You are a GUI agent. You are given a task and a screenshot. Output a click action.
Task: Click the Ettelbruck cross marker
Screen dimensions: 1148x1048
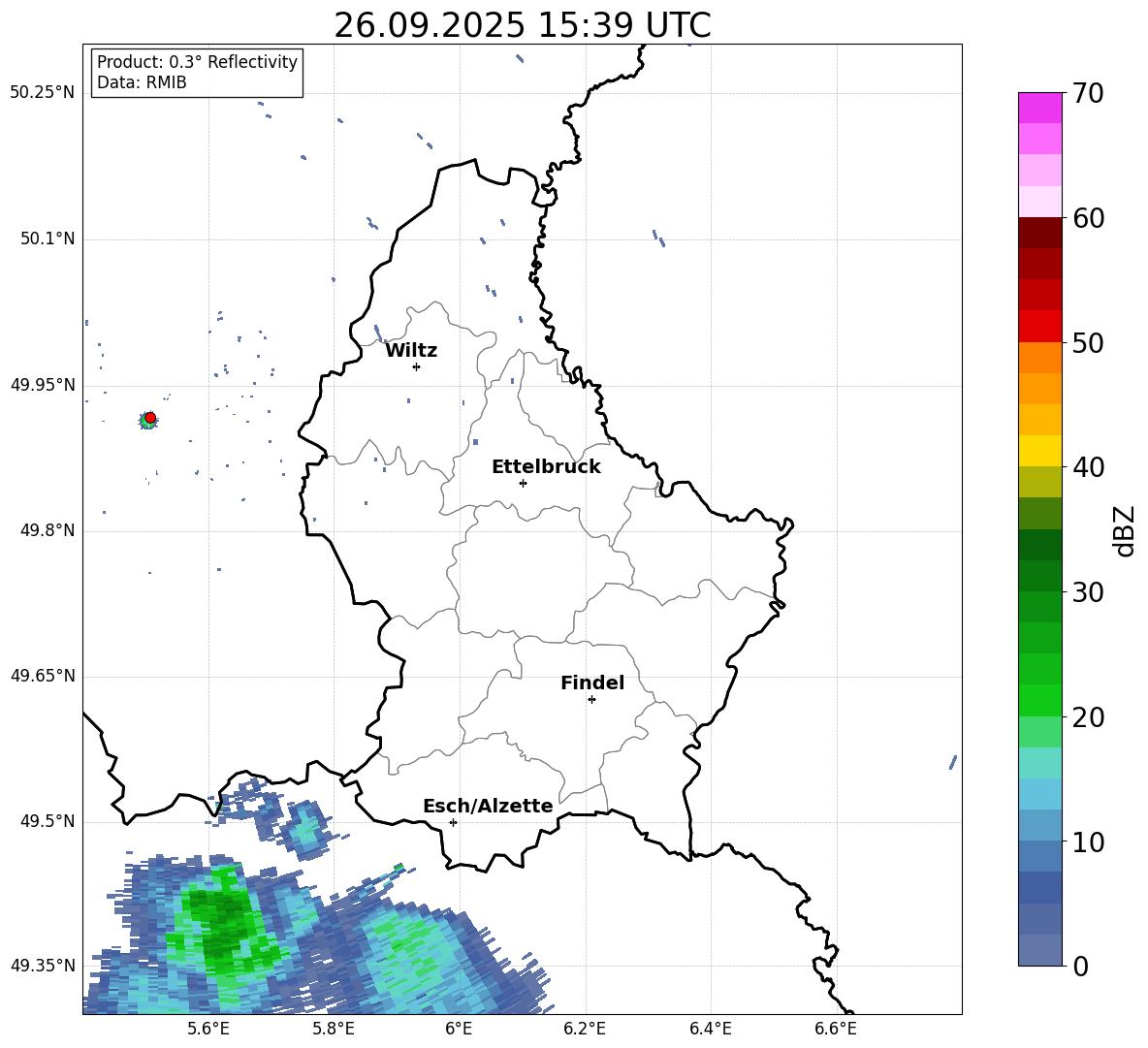523,483
